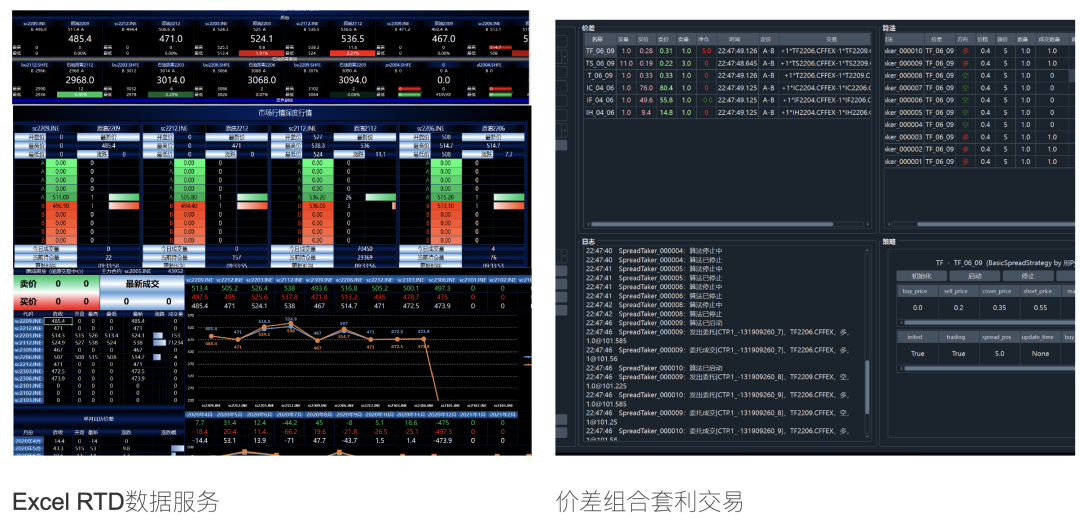Select log line SpreadTaker_000009 算法已启动
The height and width of the screenshot is (522, 1080).
point(653,323)
